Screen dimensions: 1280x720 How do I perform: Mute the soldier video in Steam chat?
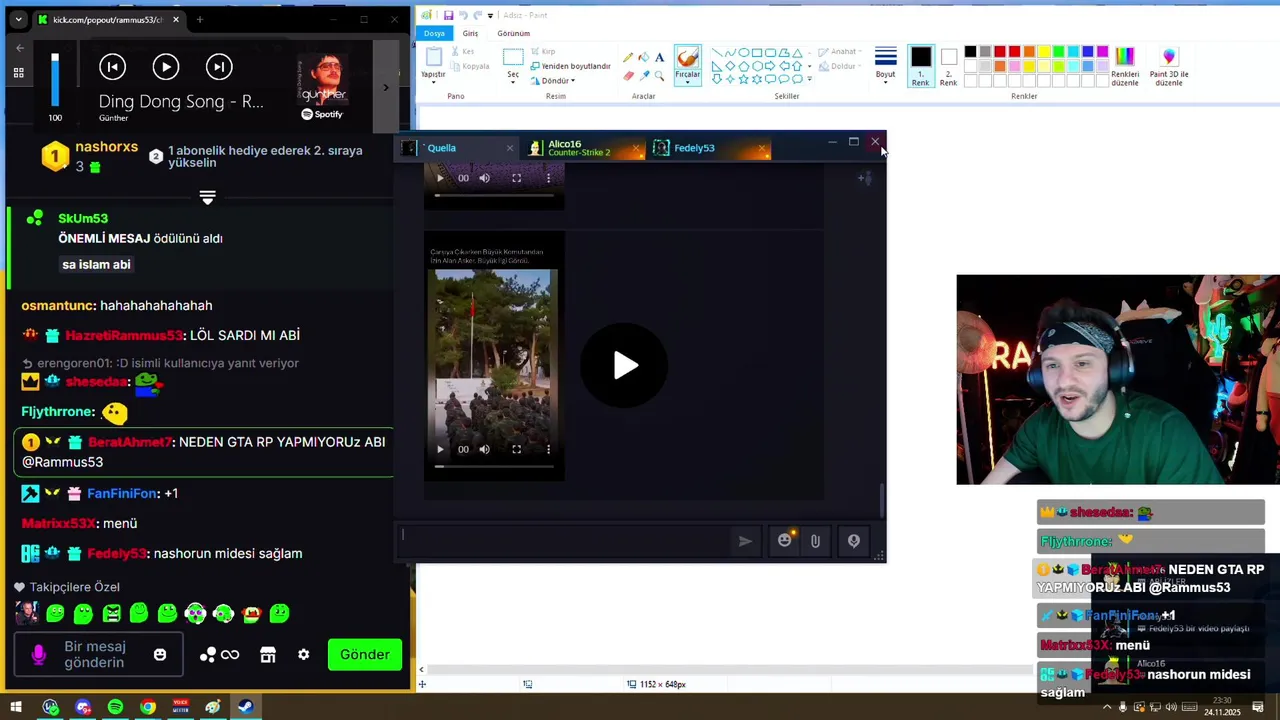click(484, 449)
